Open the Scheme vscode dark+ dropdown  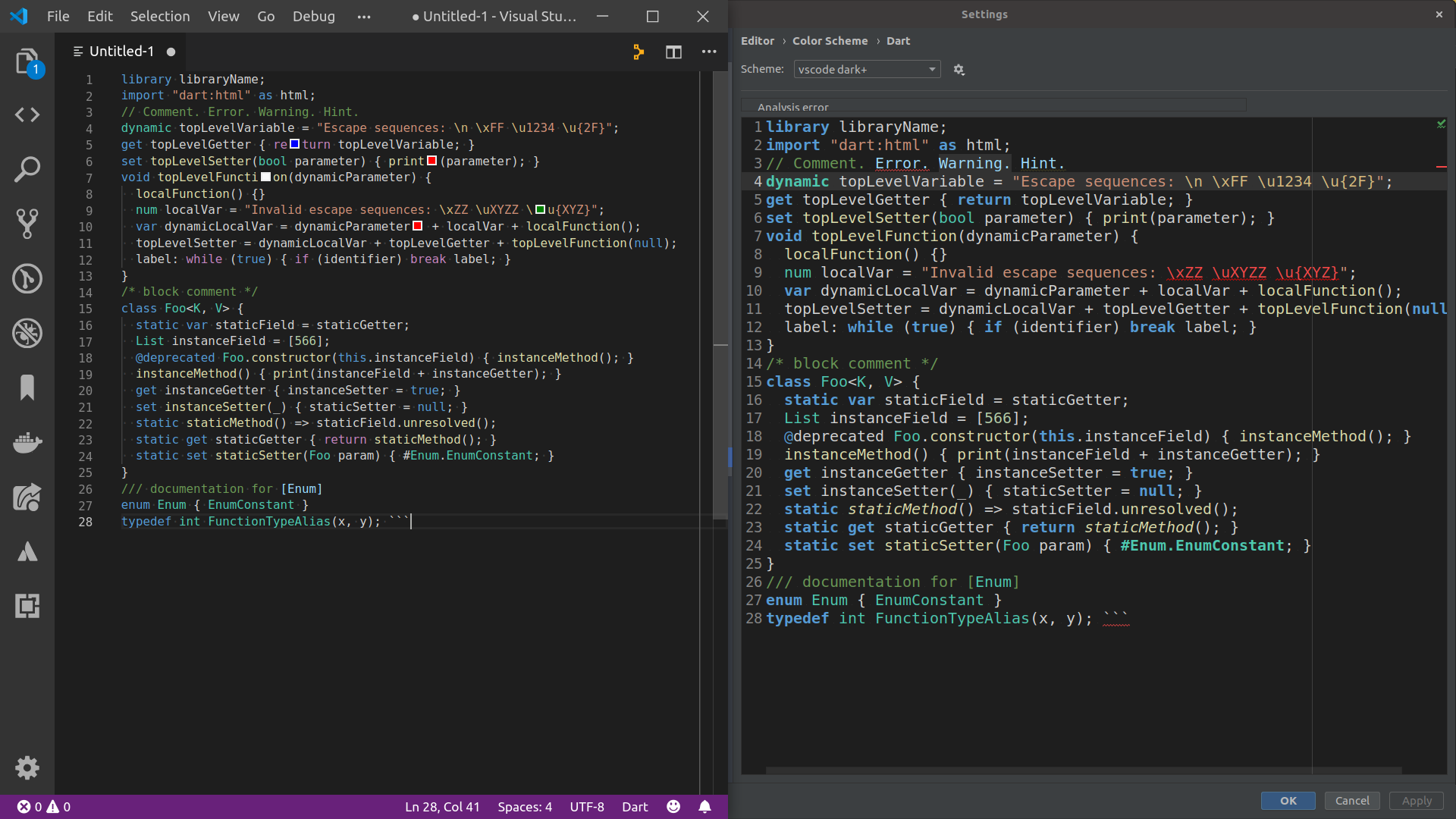[867, 70]
